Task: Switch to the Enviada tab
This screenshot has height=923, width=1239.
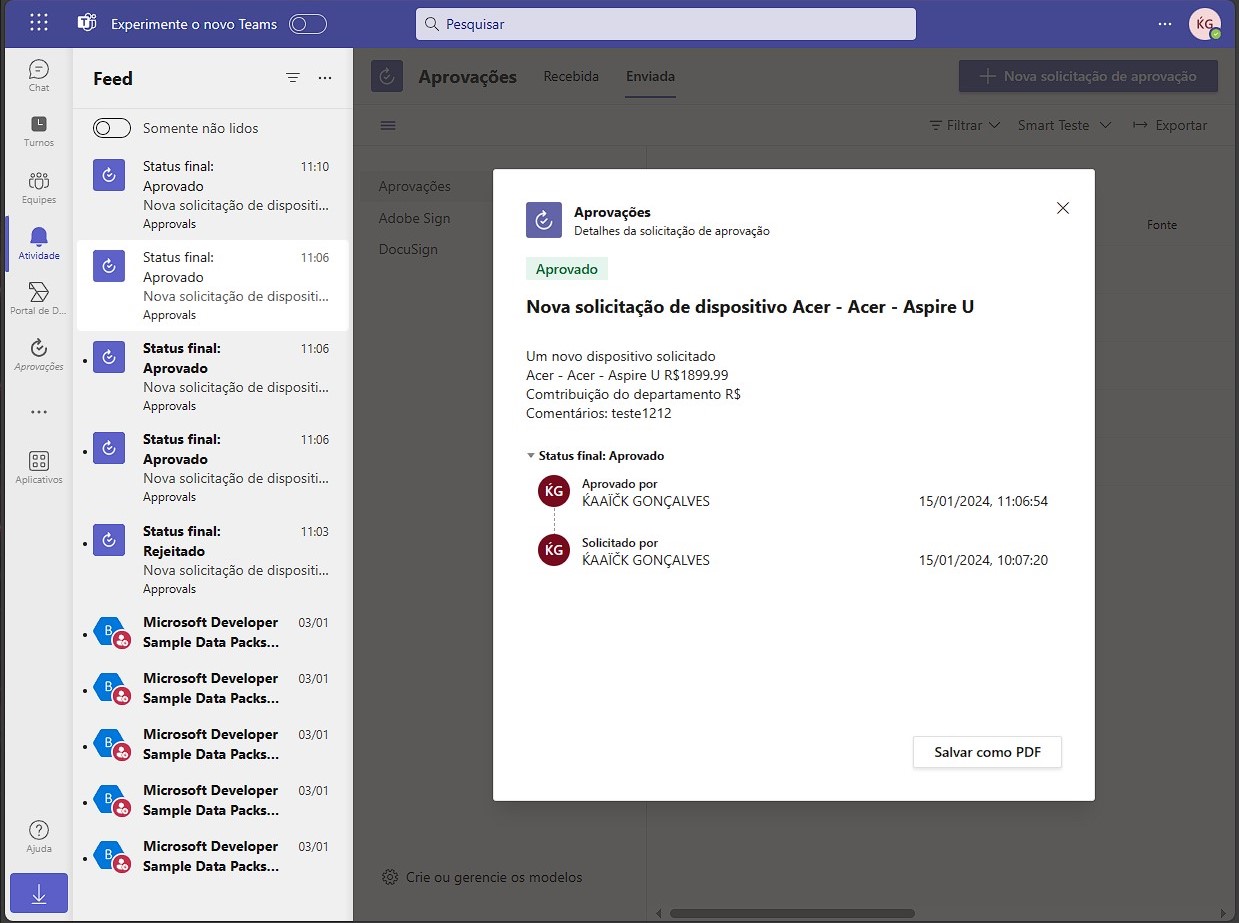Action: tap(650, 76)
